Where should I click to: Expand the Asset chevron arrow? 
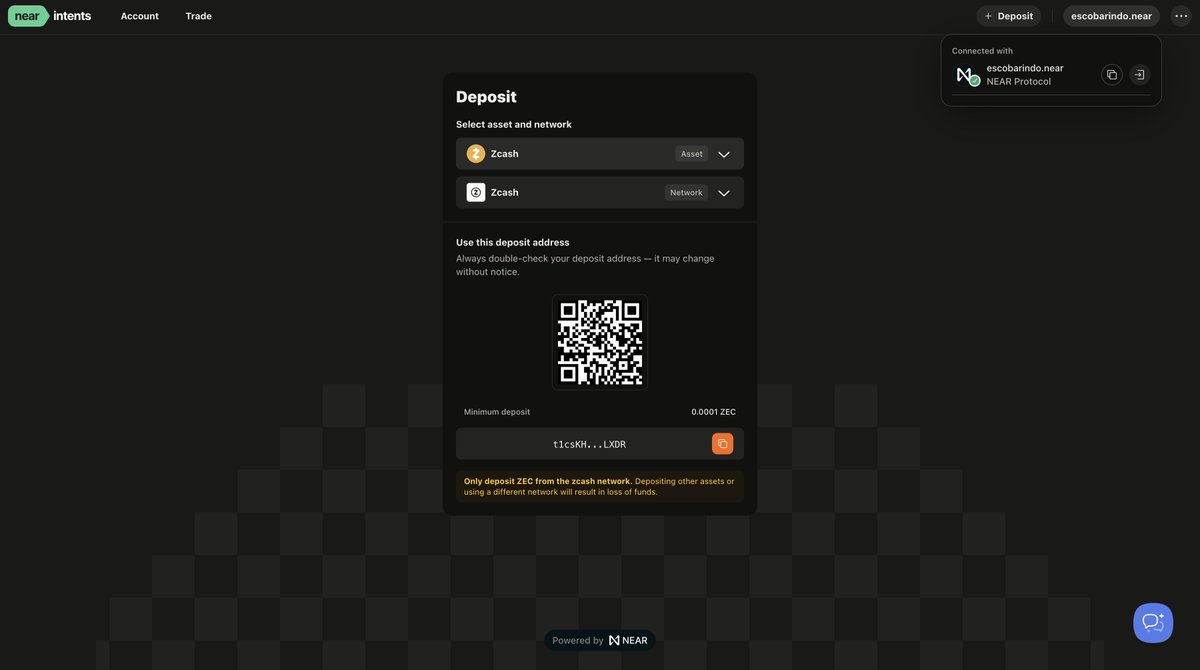pos(724,154)
